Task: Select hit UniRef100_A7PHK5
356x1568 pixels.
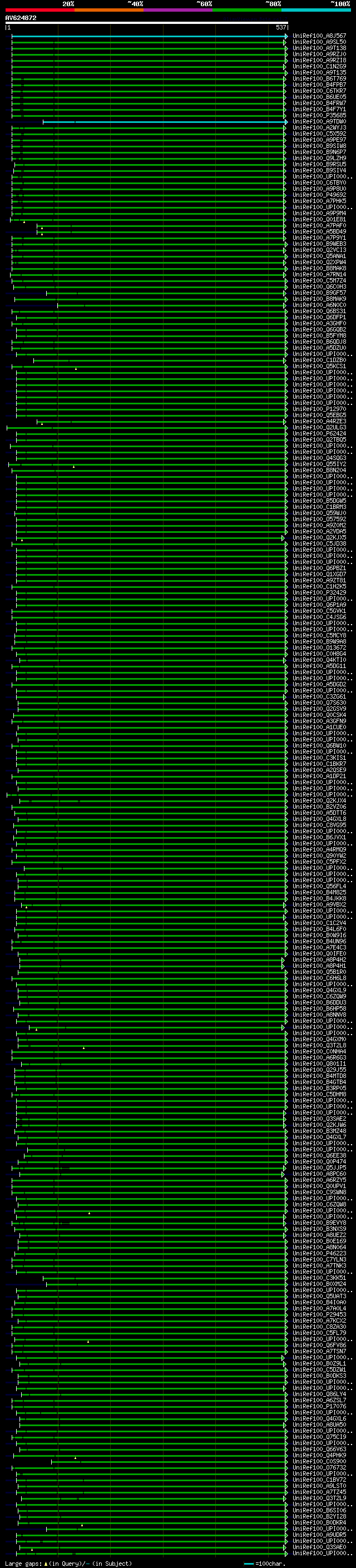Action: [x=319, y=201]
